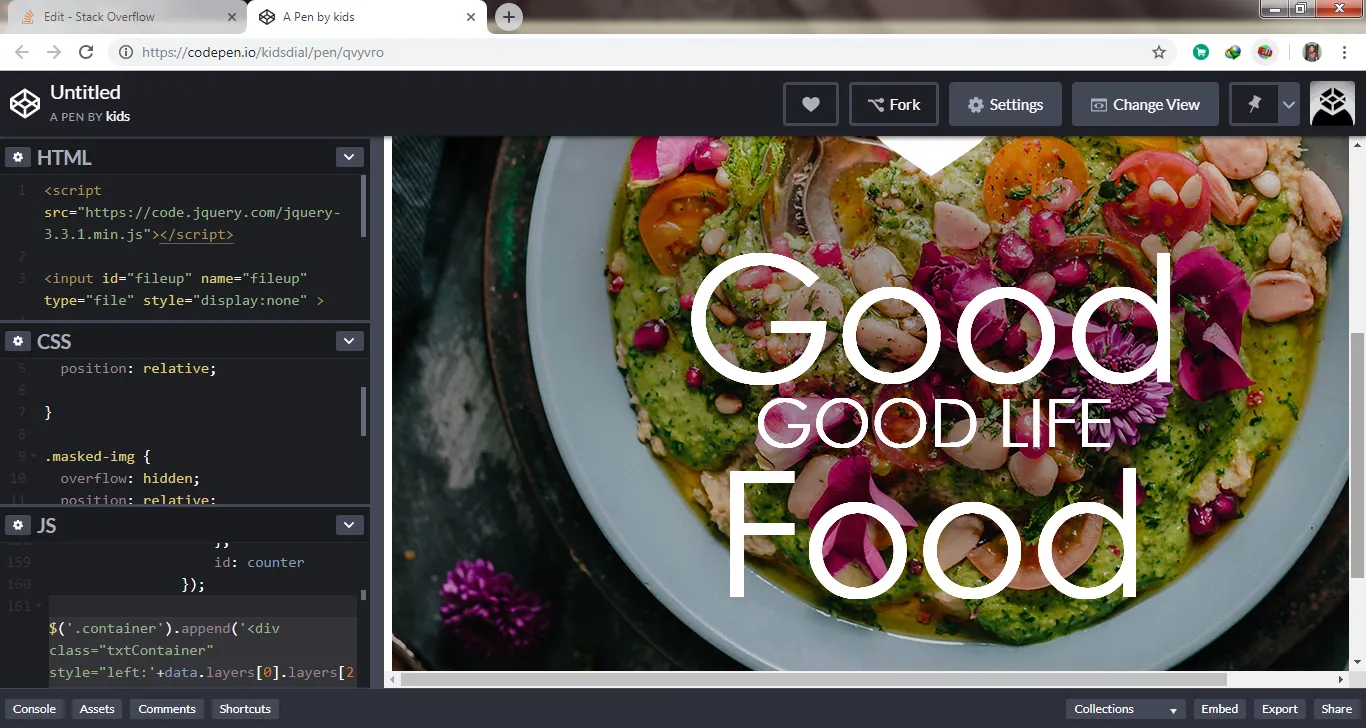Click the '$('.container').append' JS line
This screenshot has height=728, width=1366.
(x=164, y=628)
